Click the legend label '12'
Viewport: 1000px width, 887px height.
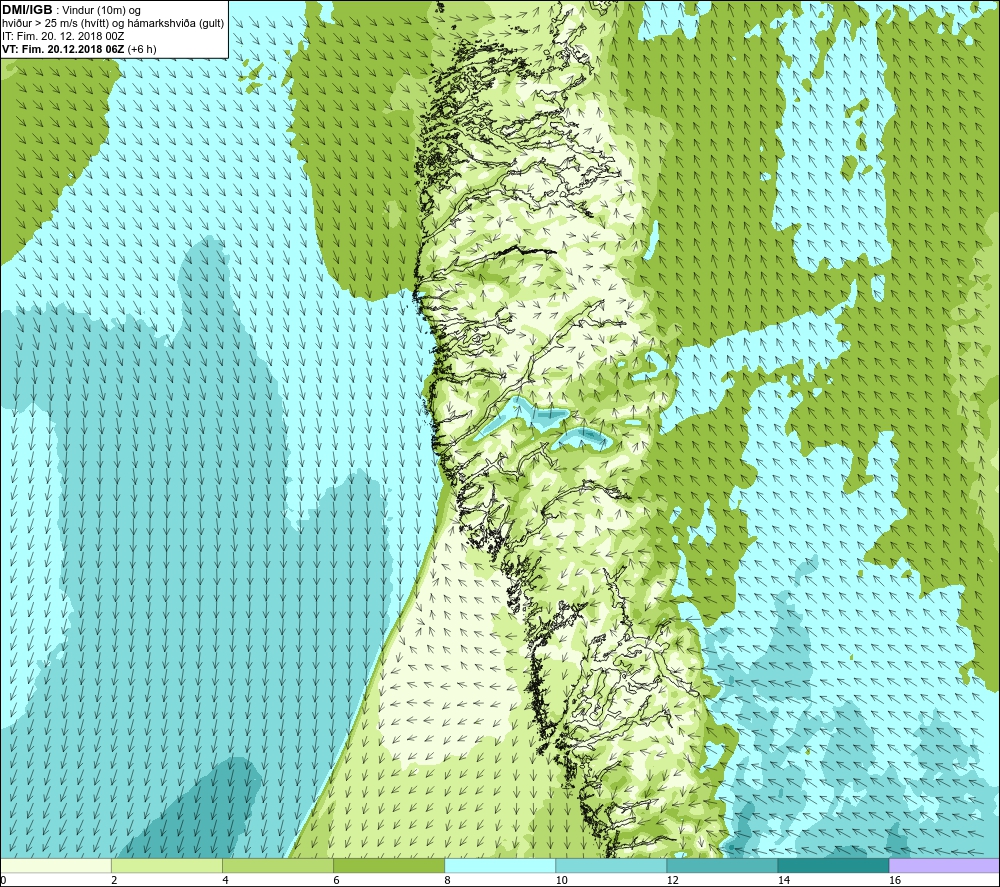pyautogui.click(x=672, y=881)
